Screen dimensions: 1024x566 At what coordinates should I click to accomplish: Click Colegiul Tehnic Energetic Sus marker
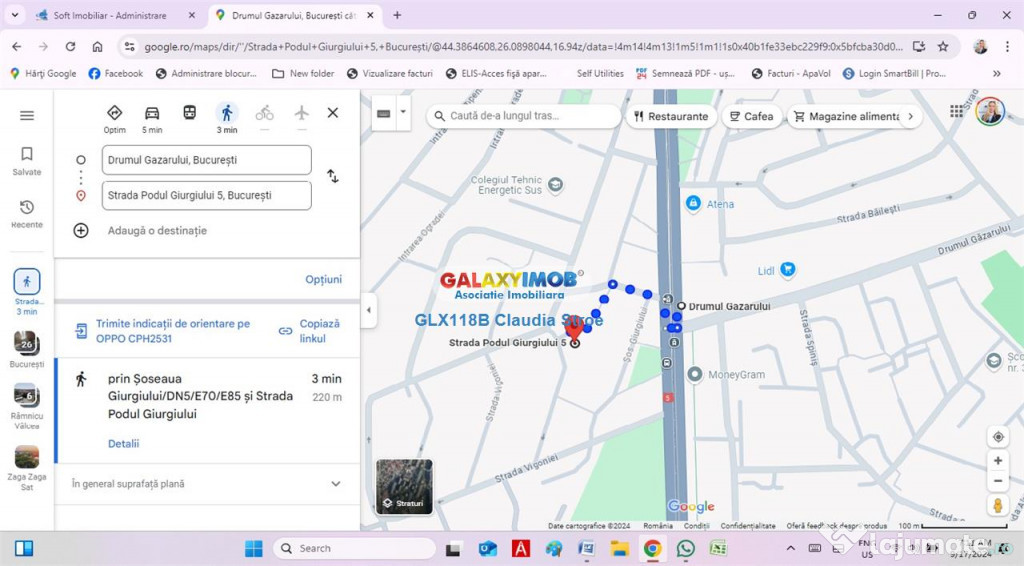(x=555, y=185)
